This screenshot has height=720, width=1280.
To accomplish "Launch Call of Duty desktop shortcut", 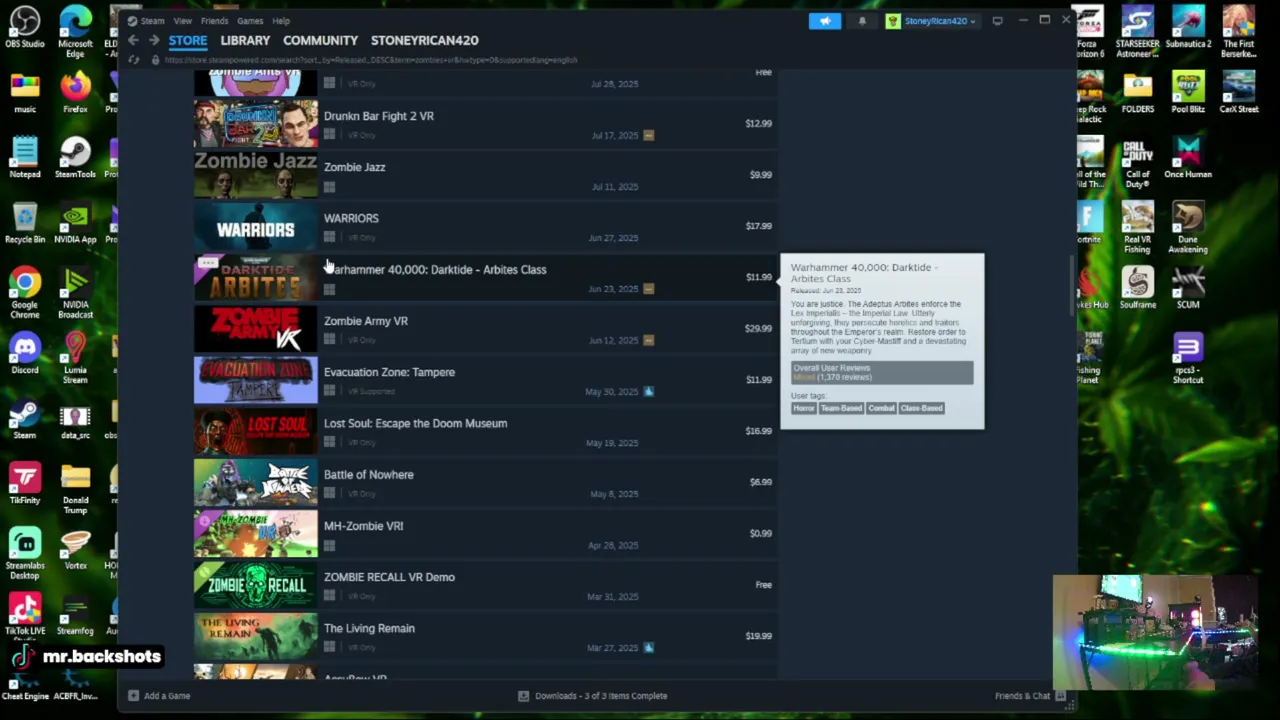I will pos(1138,163).
